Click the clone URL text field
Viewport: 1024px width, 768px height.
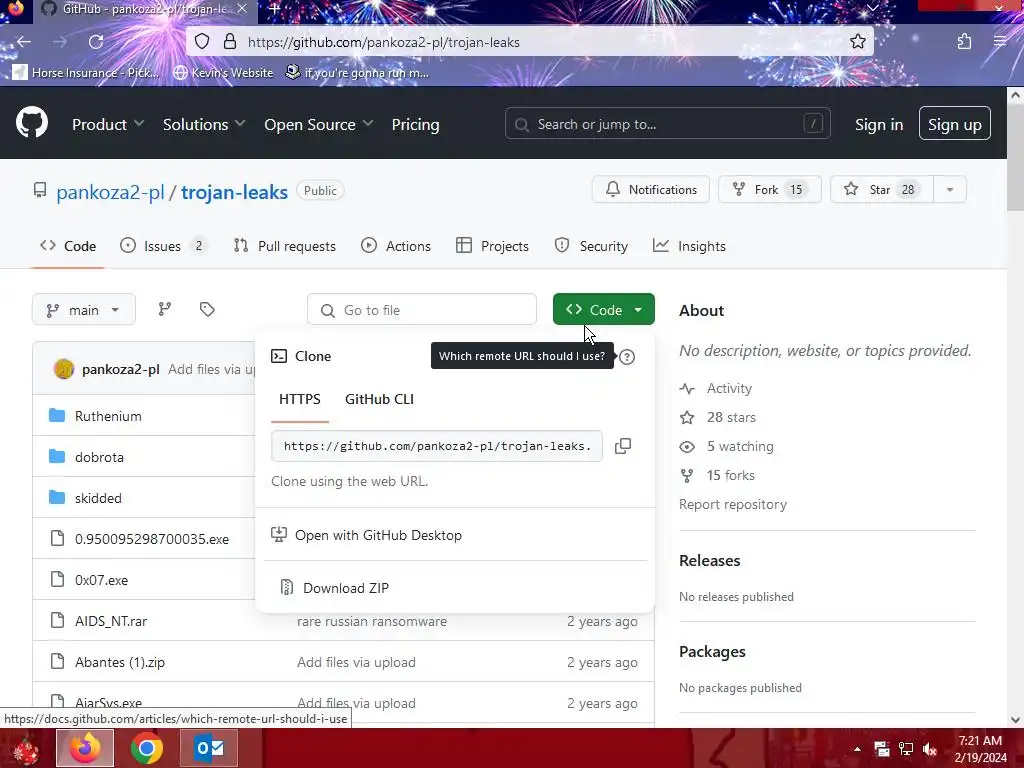(437, 446)
